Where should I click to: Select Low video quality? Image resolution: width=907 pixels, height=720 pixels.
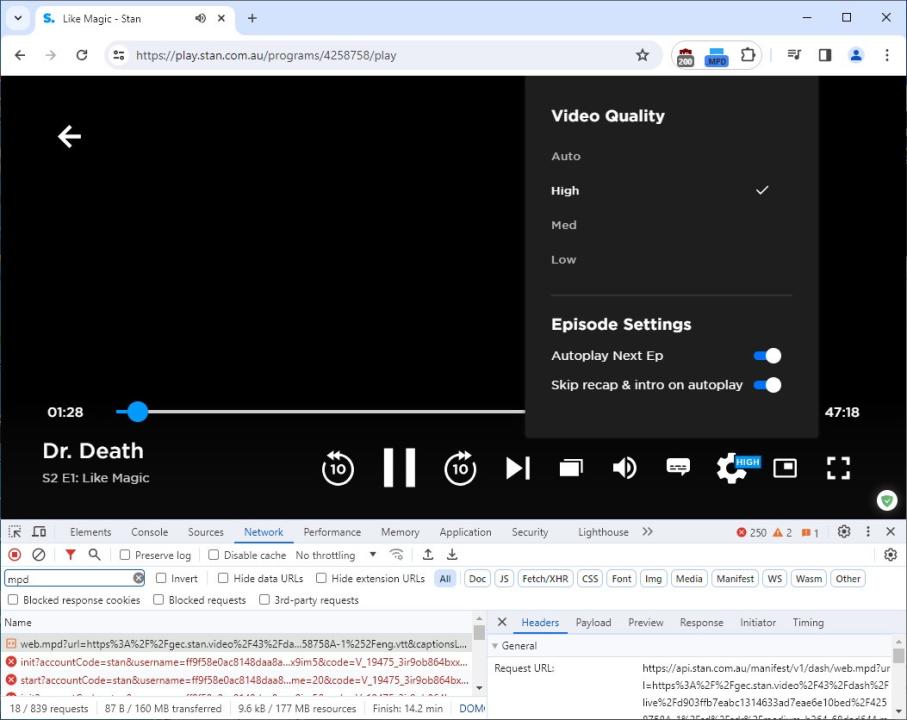[x=564, y=260]
